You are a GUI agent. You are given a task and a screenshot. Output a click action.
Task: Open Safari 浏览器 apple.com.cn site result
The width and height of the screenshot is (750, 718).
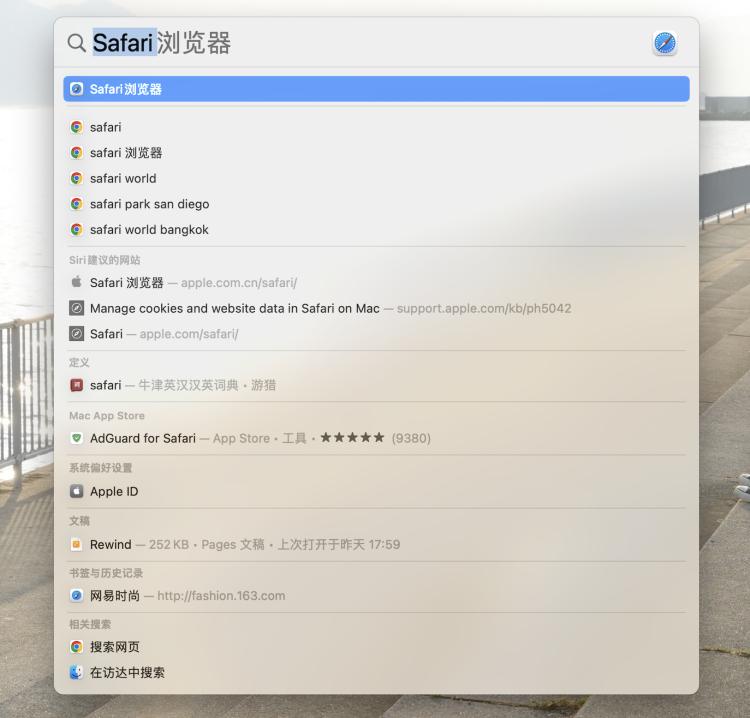pyautogui.click(x=376, y=282)
